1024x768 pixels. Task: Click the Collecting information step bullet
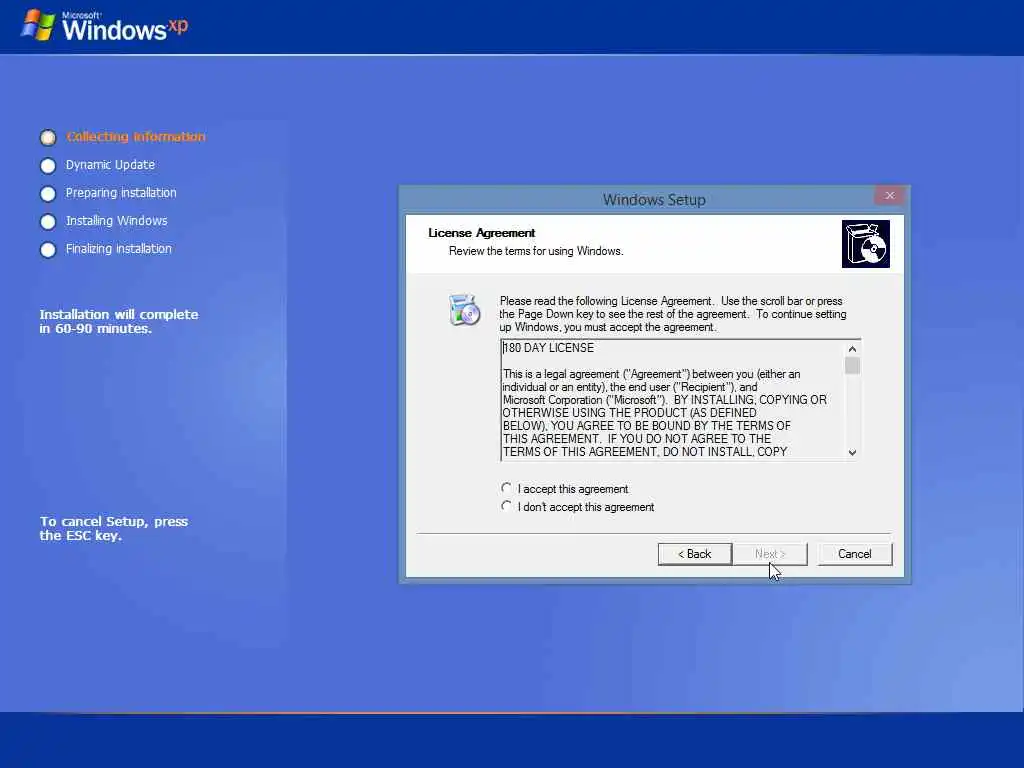coord(48,137)
